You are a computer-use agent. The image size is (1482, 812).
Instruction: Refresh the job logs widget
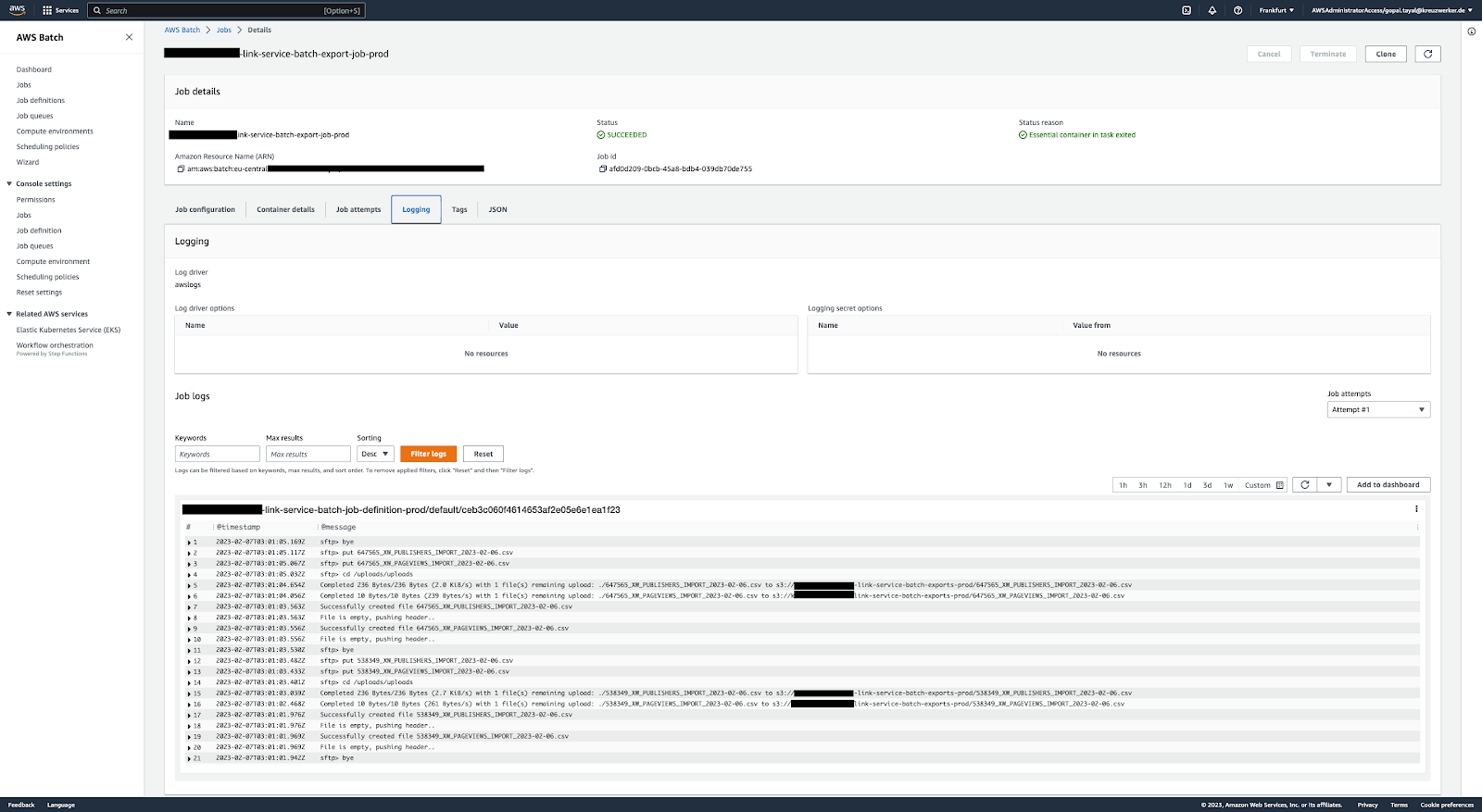coord(1305,484)
